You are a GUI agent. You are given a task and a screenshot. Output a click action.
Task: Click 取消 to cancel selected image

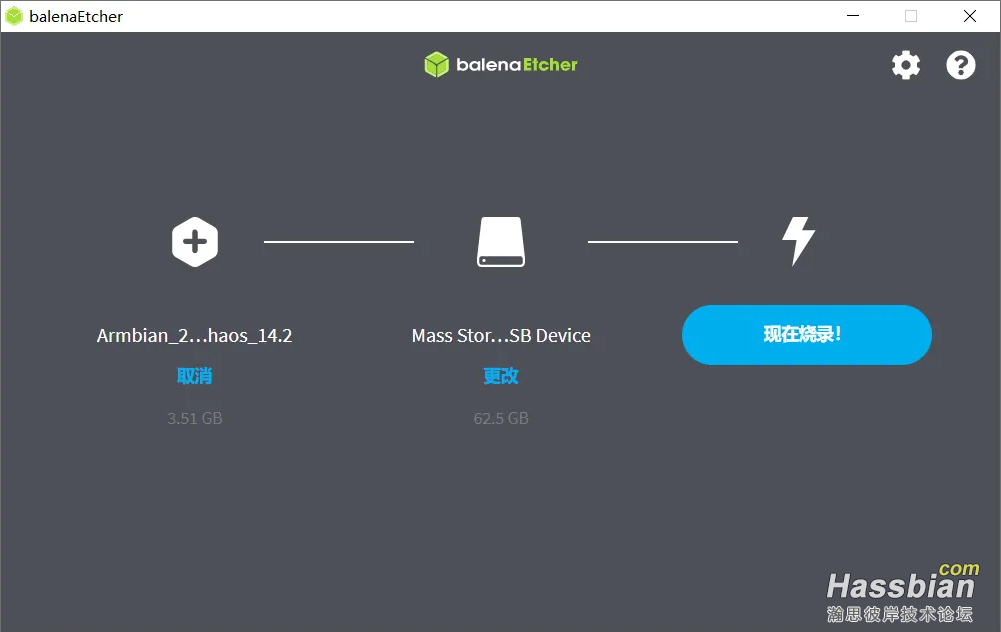coord(195,376)
